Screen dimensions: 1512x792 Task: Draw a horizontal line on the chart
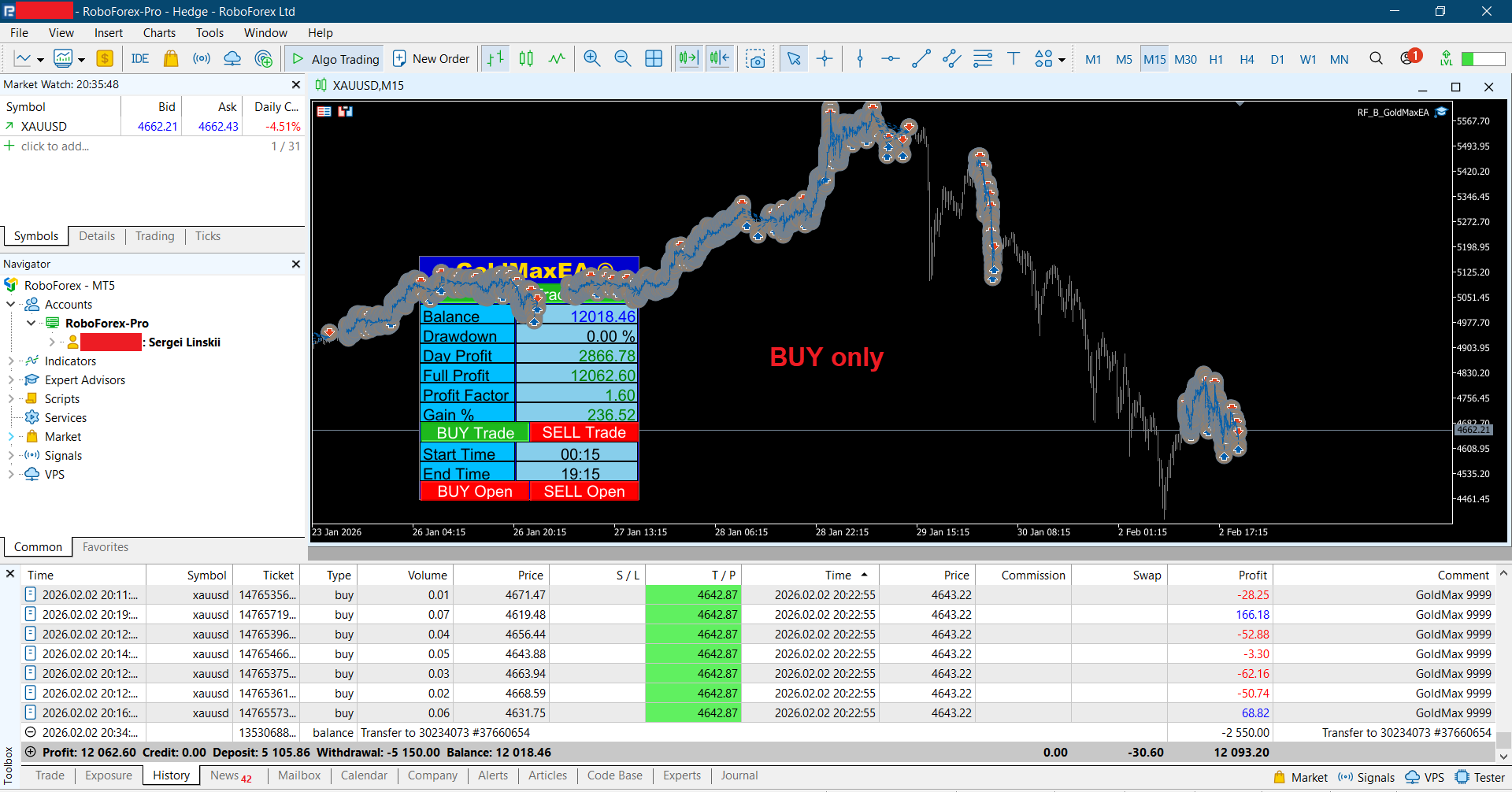tap(891, 59)
